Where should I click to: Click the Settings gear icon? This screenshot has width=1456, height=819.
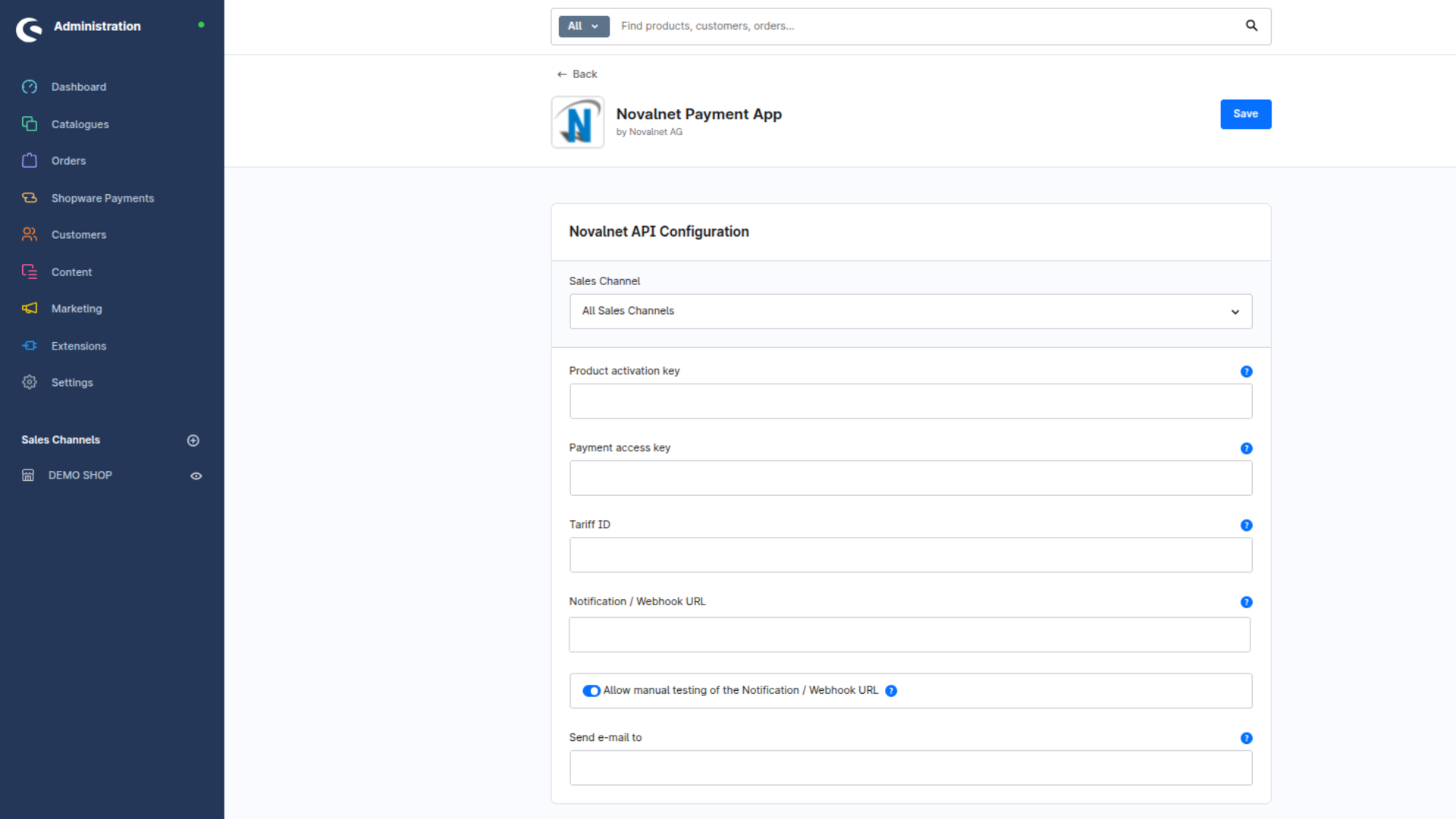click(x=30, y=382)
